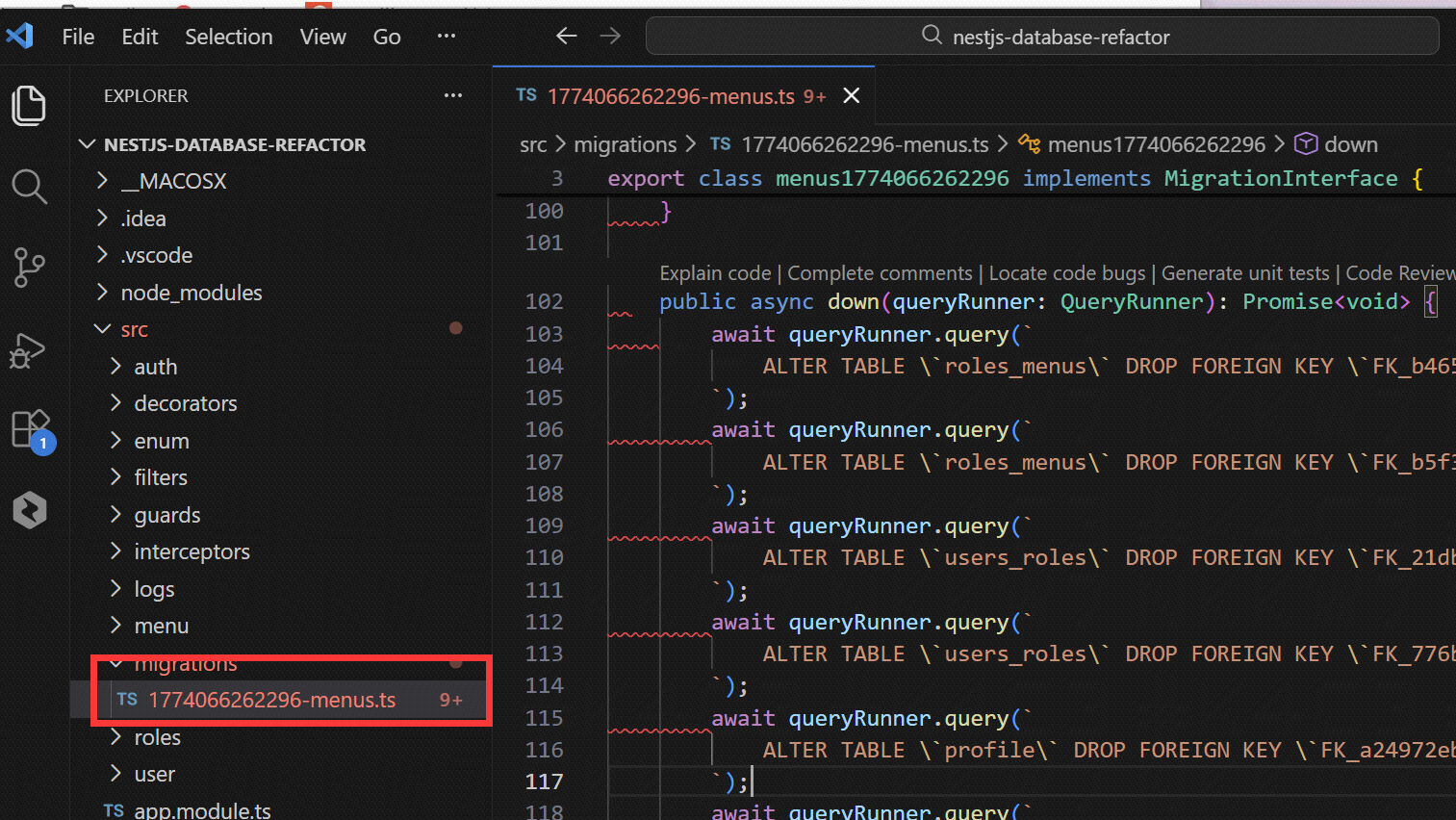
Task: Go forward with the right arrow
Action: click(x=610, y=37)
